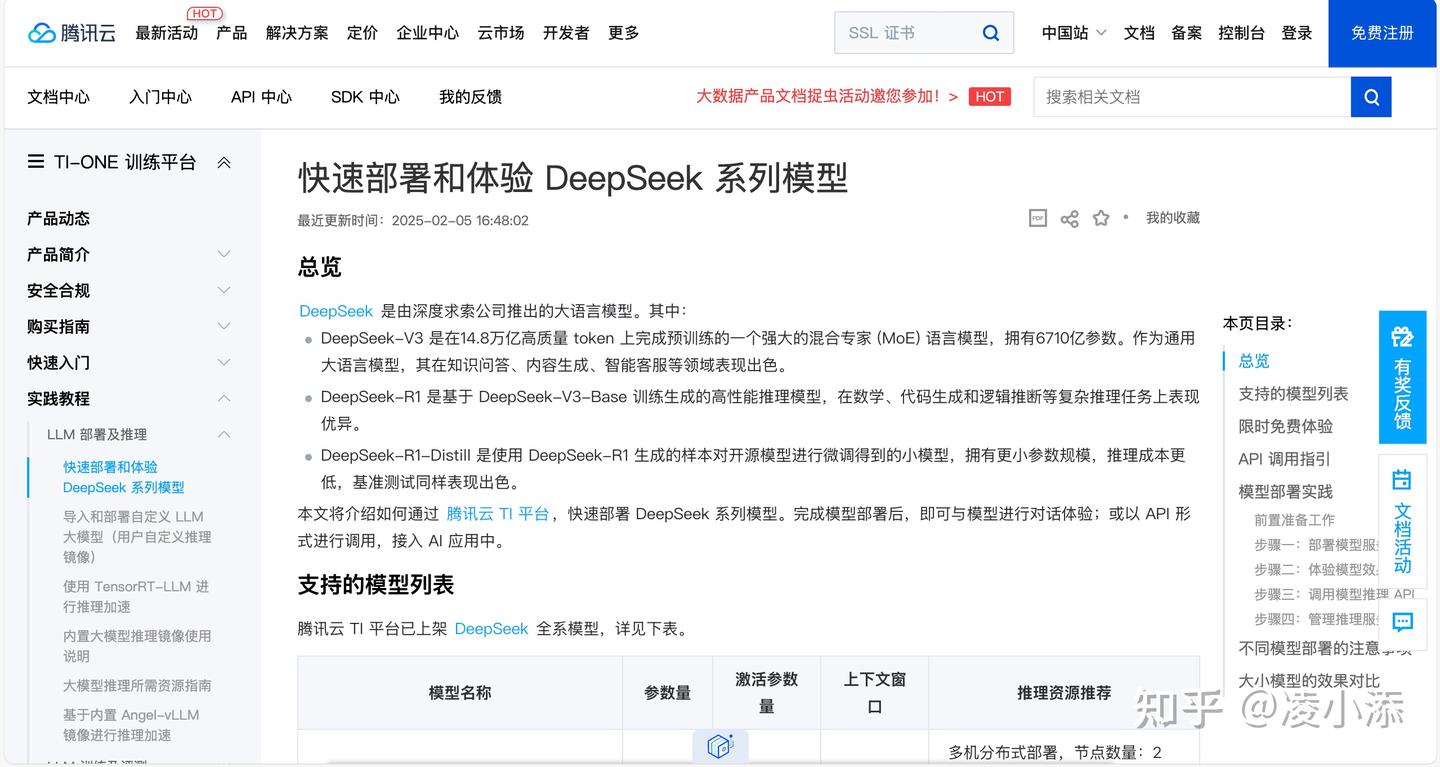Click the Tencent Cloud logo
1440x767 pixels.
coord(72,33)
